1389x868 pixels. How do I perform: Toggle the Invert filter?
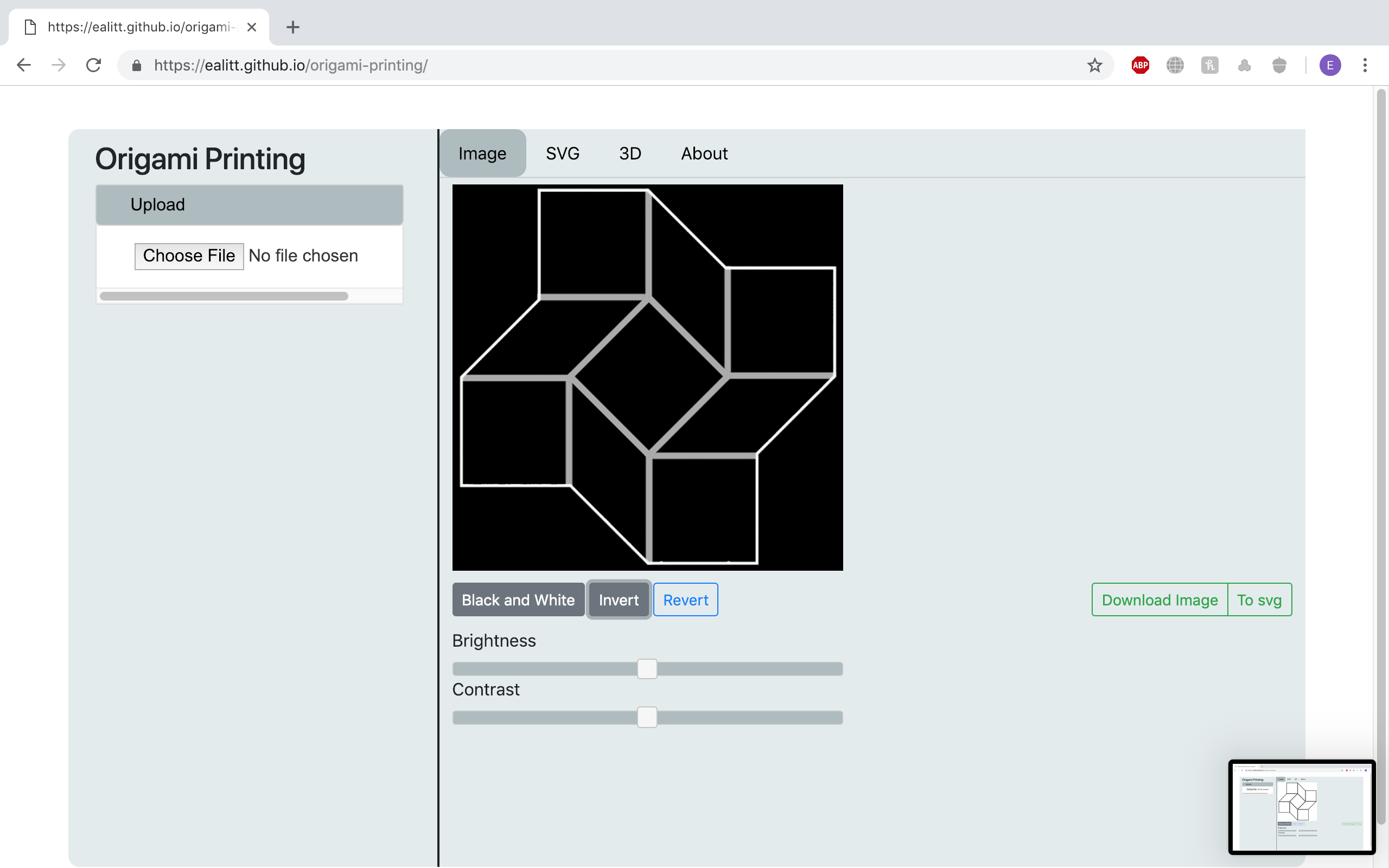(x=618, y=600)
